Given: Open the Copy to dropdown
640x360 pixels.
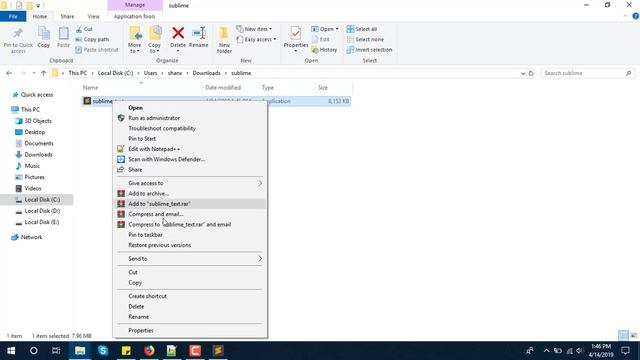Looking at the screenshot, I should point(155,40).
